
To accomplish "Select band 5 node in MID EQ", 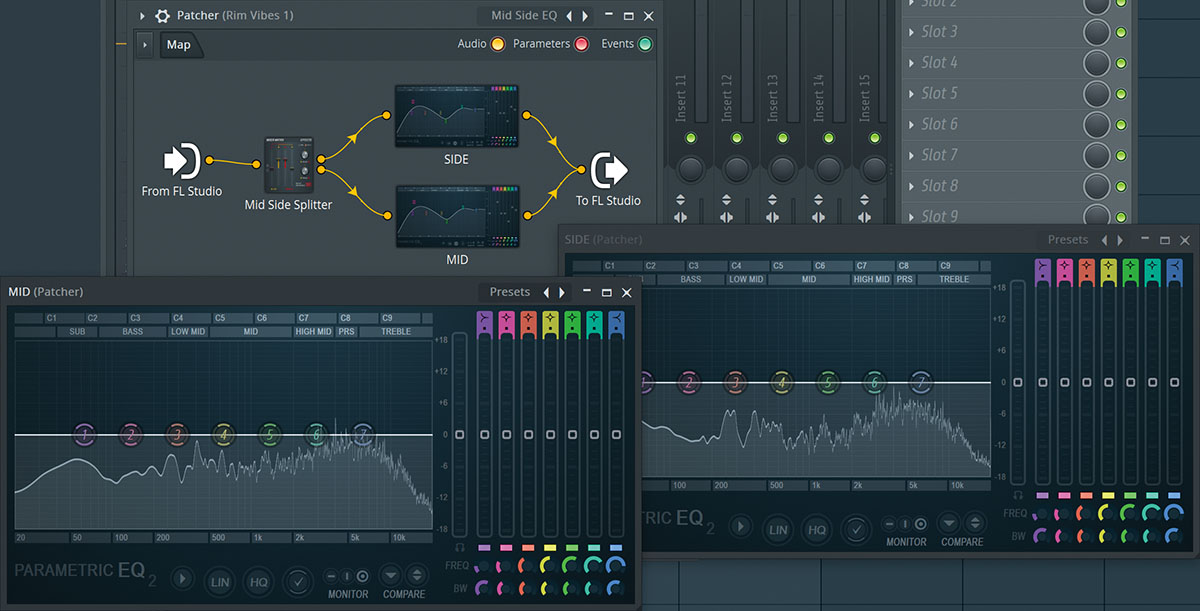I will pos(270,434).
